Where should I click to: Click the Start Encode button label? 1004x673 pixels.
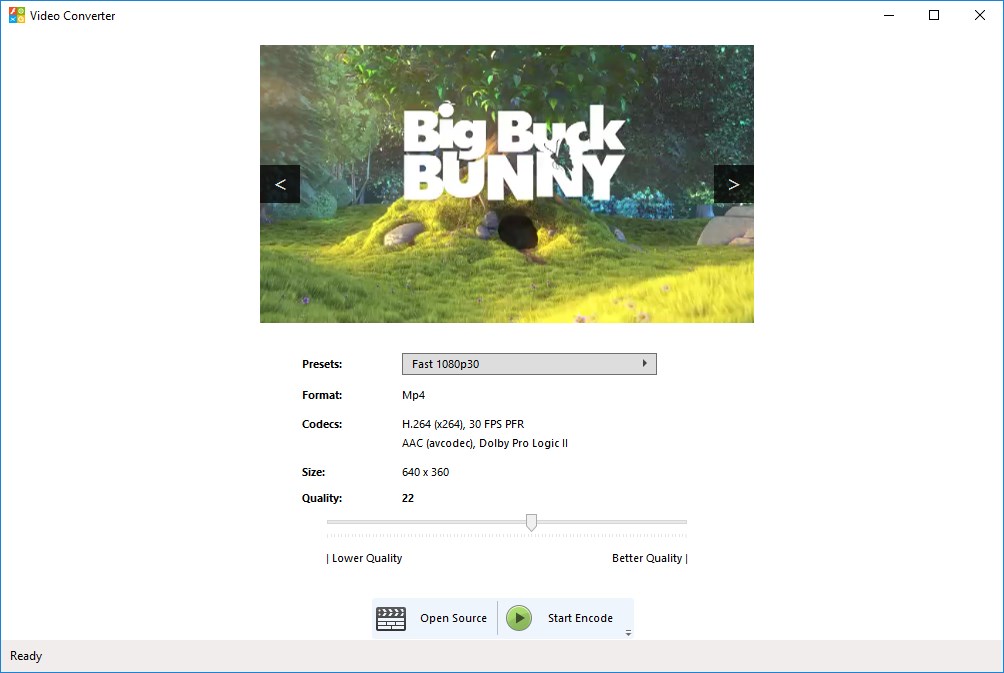580,618
